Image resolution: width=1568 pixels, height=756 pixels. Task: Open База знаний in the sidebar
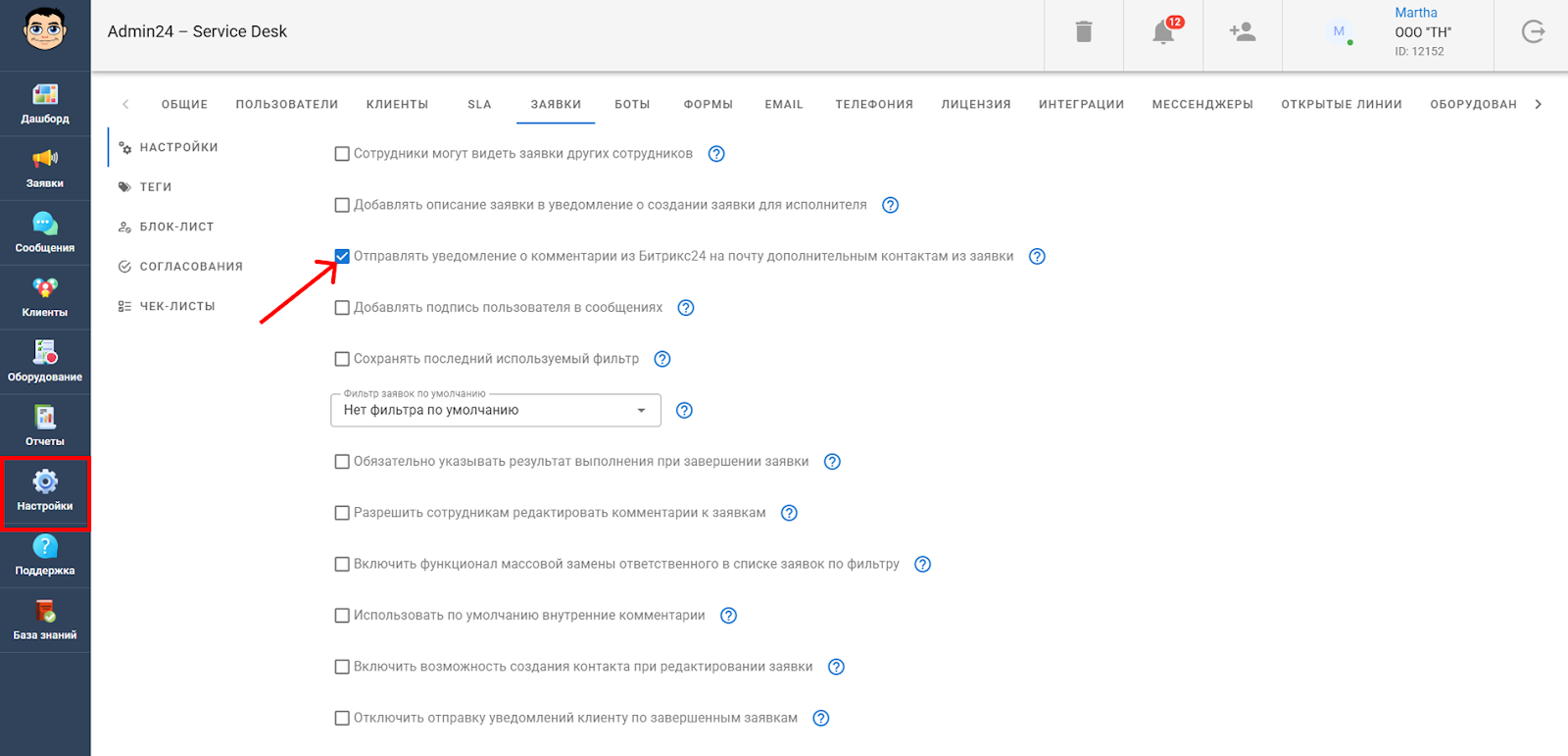45,620
